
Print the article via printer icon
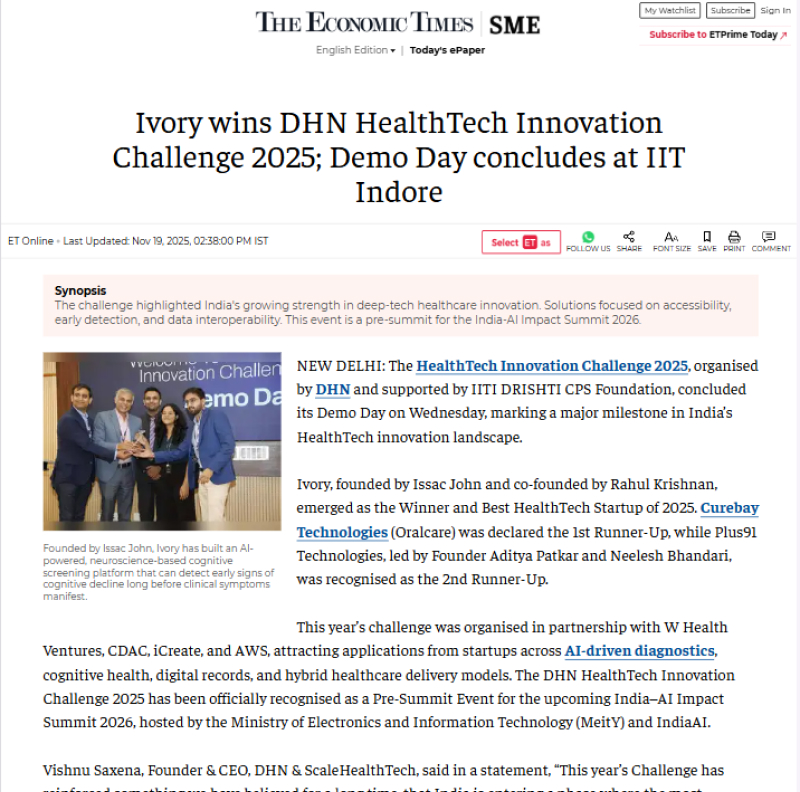[x=734, y=237]
